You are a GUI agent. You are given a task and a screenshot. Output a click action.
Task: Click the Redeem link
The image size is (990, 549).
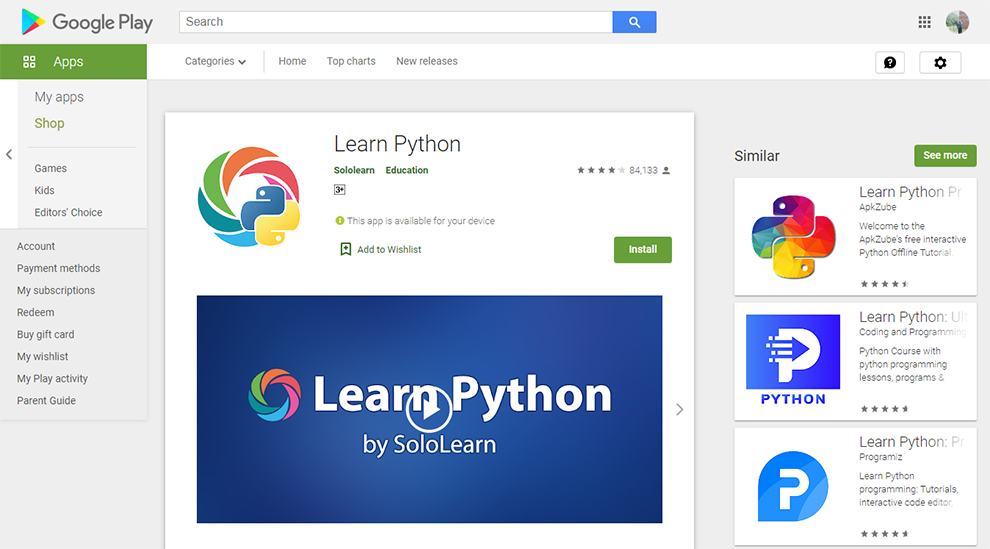[x=35, y=312]
